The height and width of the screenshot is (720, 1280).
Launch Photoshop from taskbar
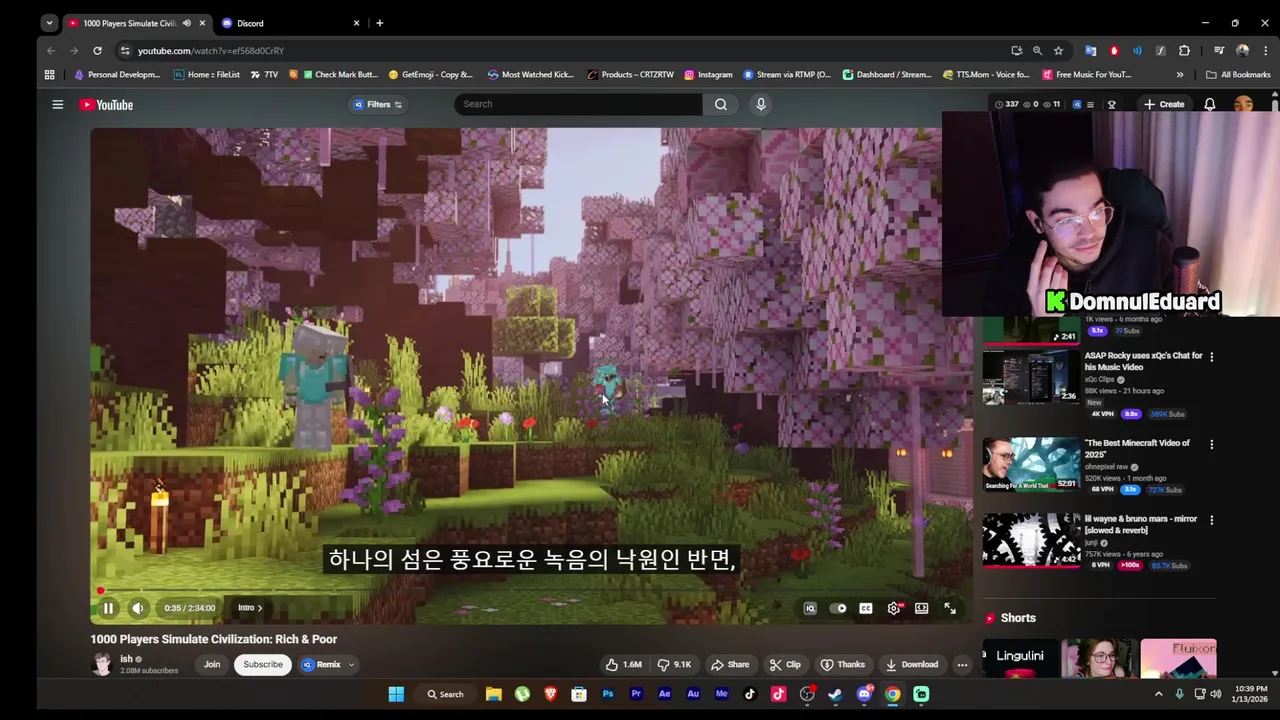[x=607, y=694]
